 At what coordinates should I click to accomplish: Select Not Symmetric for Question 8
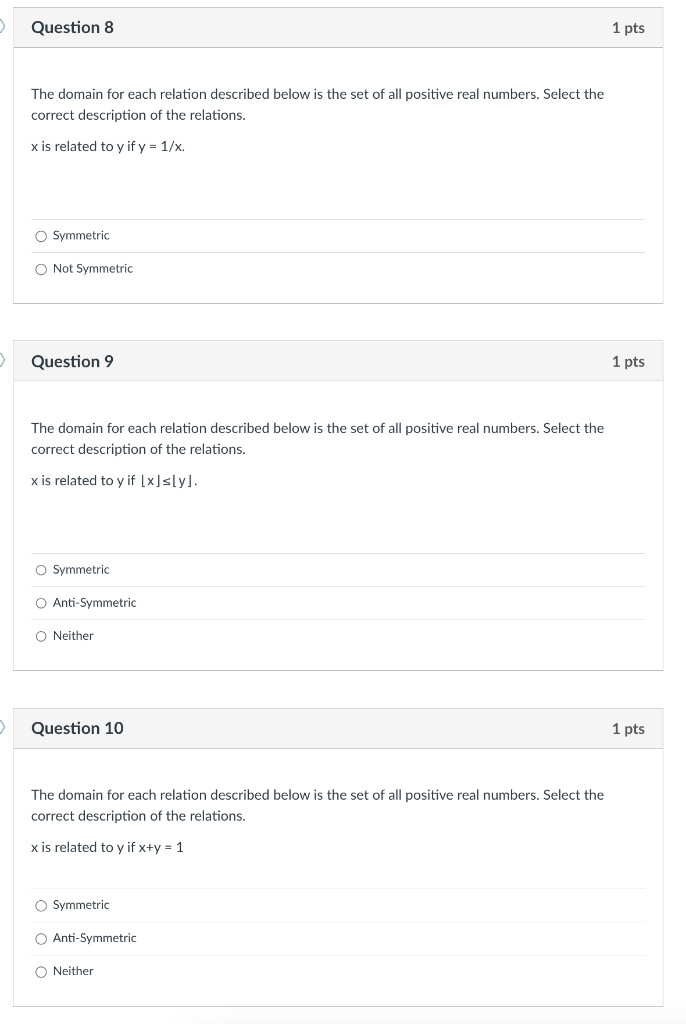(x=39, y=268)
